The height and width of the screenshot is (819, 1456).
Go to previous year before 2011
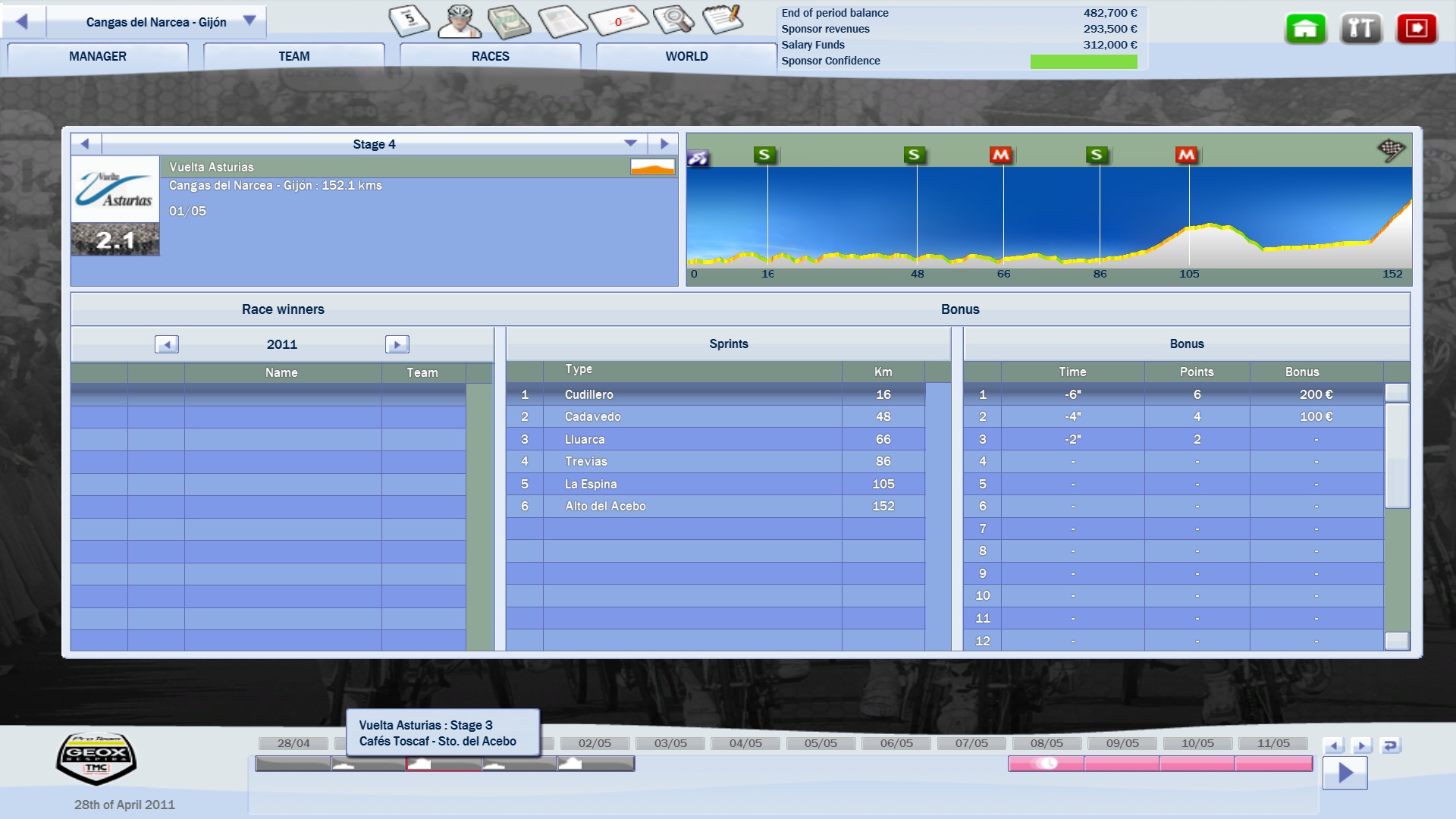(x=167, y=344)
